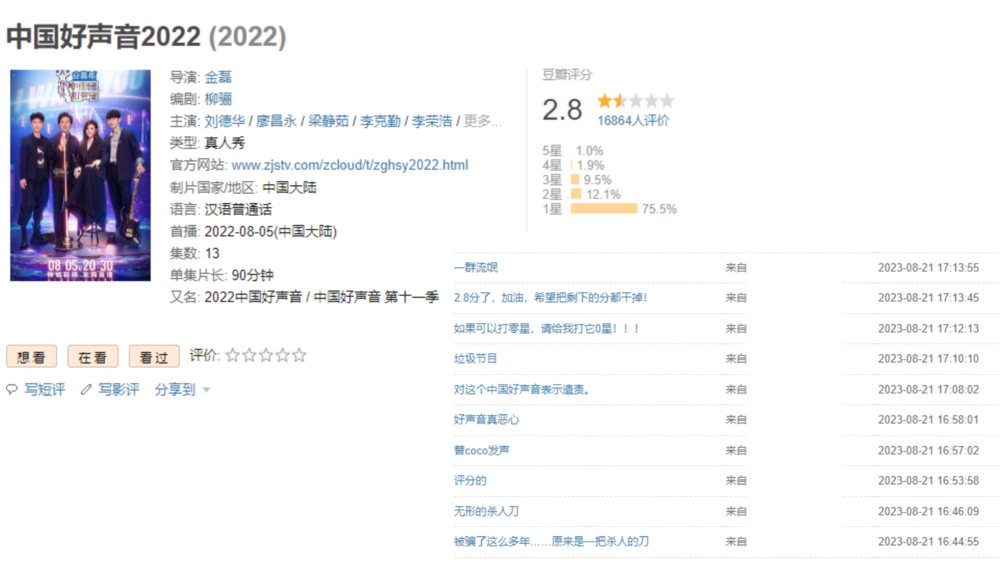Viewport: 1000px width, 563px height.
Task: Open the 刘德华 cast link
Action: [x=224, y=121]
